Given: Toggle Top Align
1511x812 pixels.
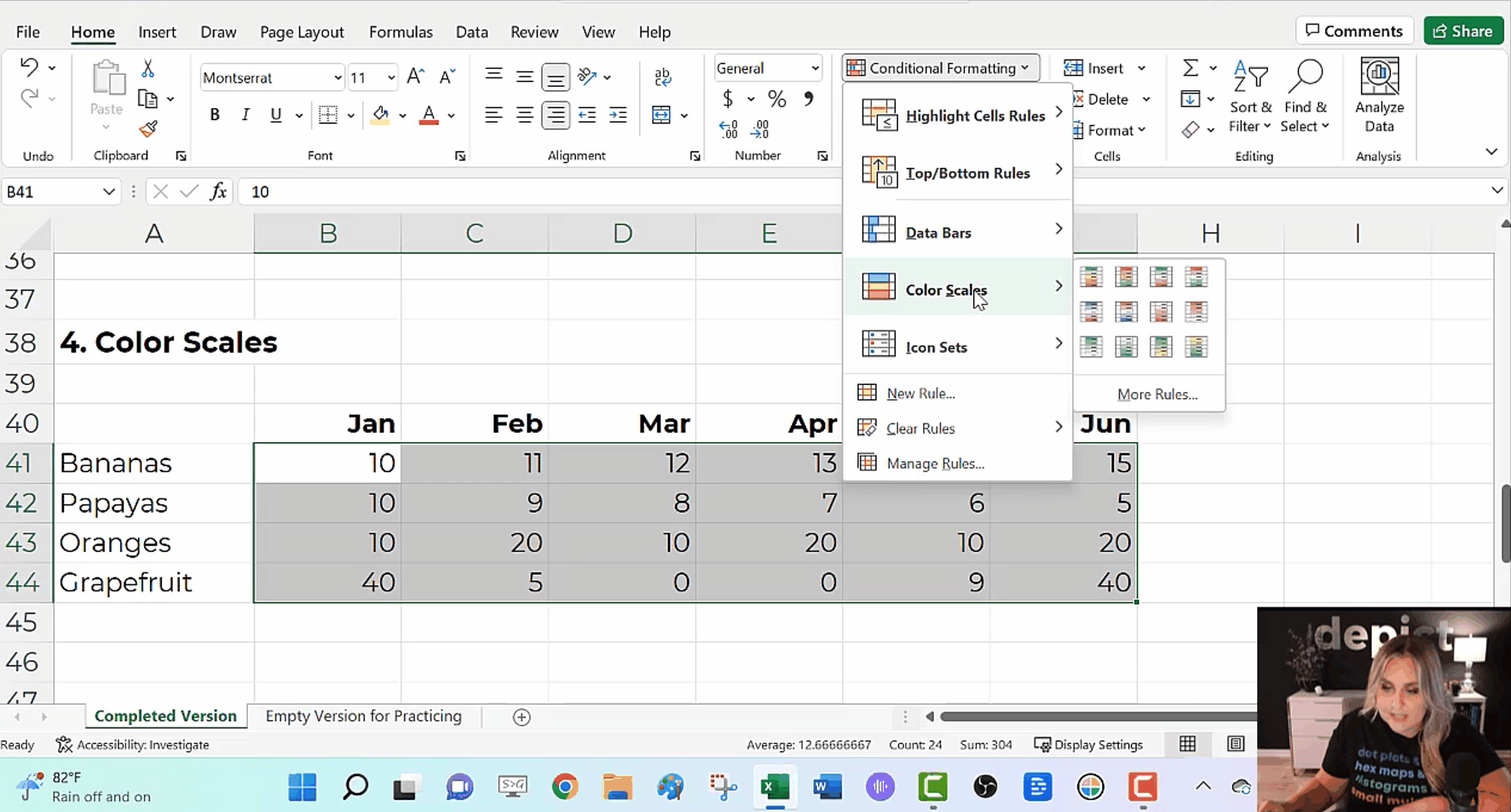Looking at the screenshot, I should tap(493, 77).
